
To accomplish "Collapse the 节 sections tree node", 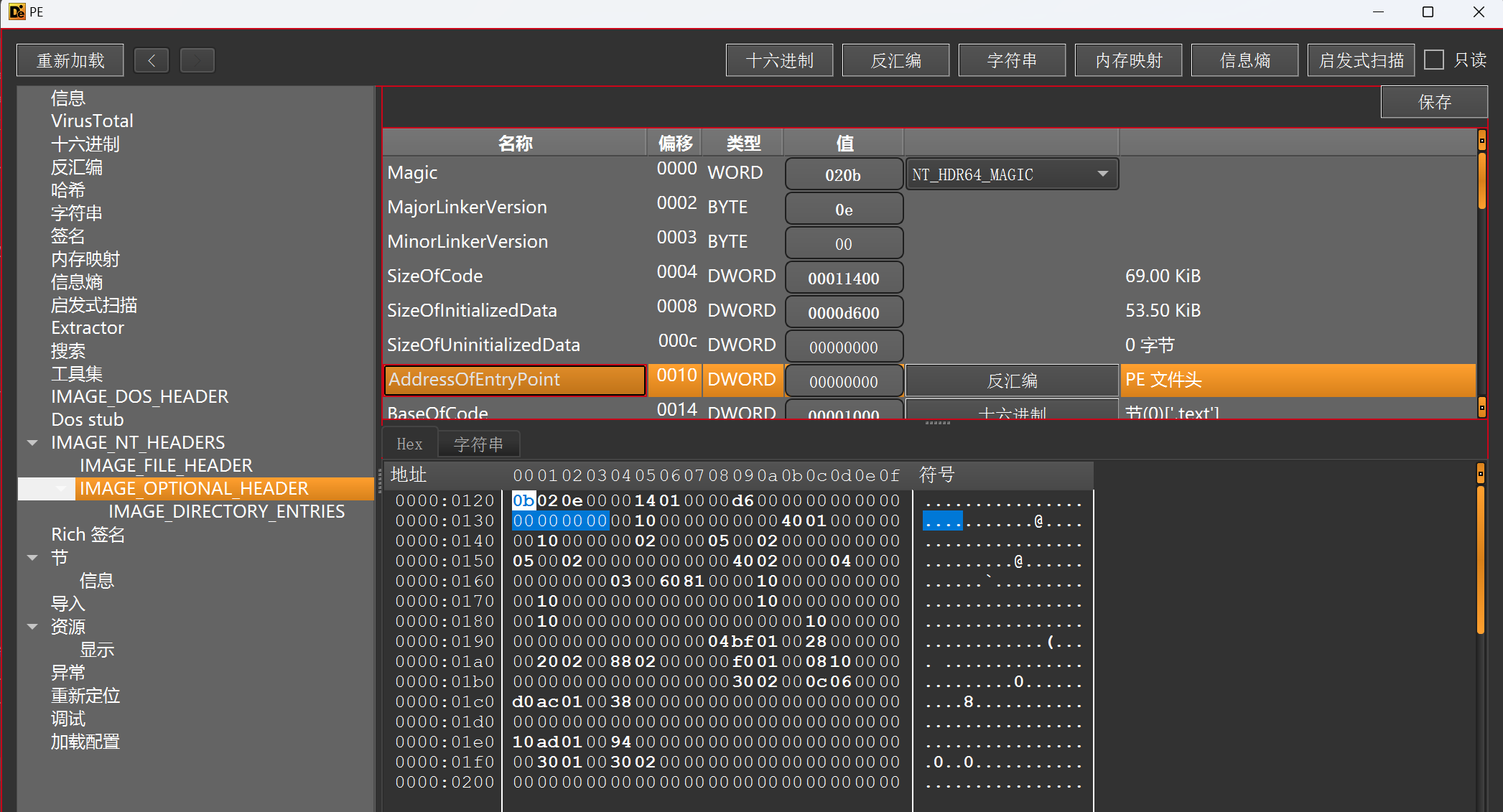I will coord(32,558).
